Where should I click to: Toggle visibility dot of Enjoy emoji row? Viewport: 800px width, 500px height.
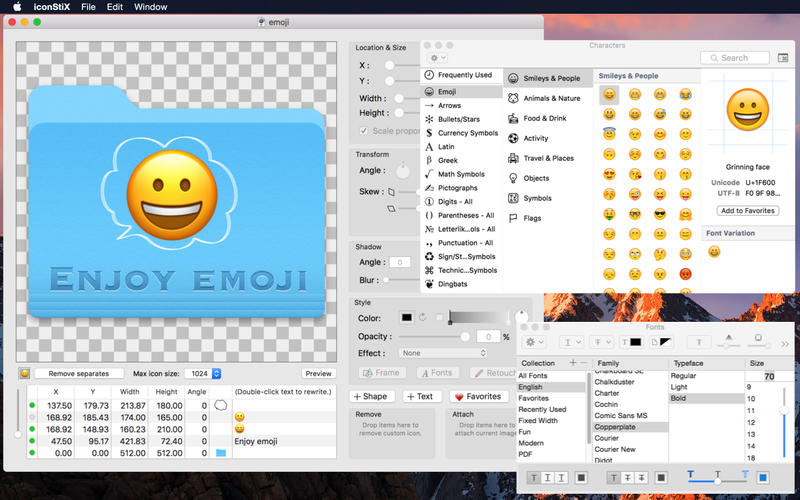31,440
